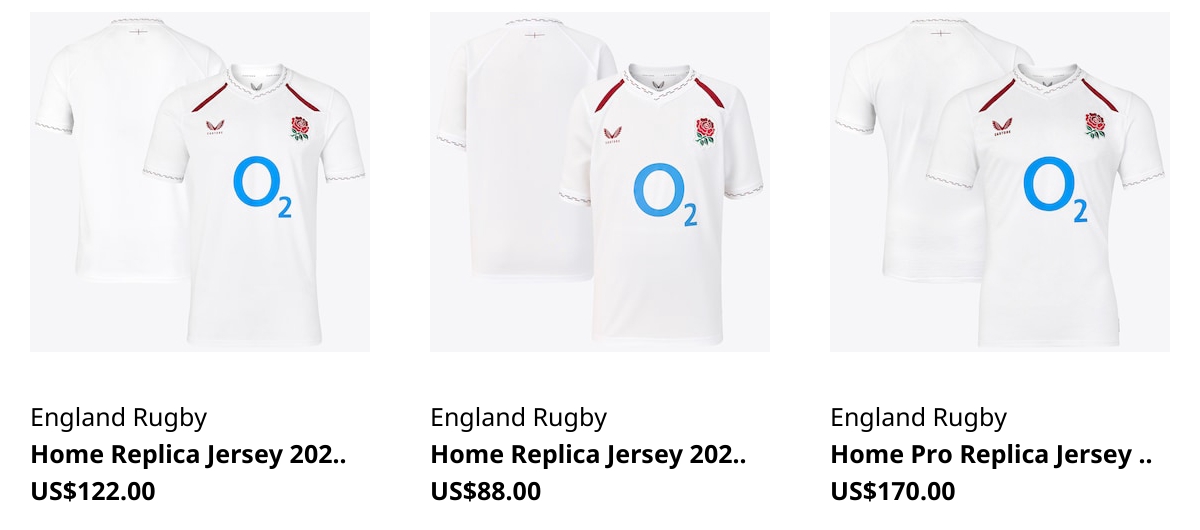1200x530 pixels.
Task: Open the Home Pro Replica Jersey image
Action: 1000,182
